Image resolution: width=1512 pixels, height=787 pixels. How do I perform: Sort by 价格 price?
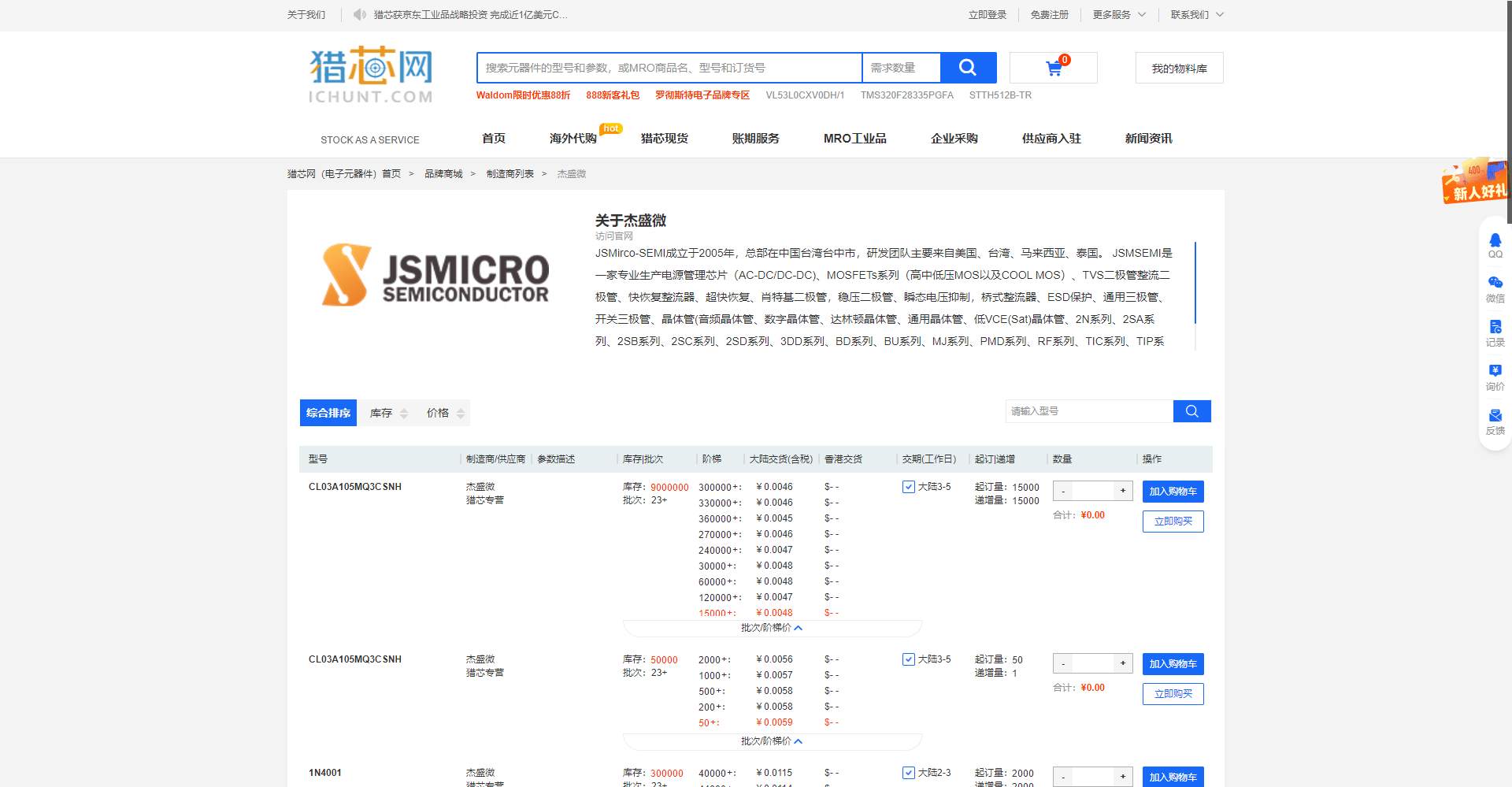[446, 413]
